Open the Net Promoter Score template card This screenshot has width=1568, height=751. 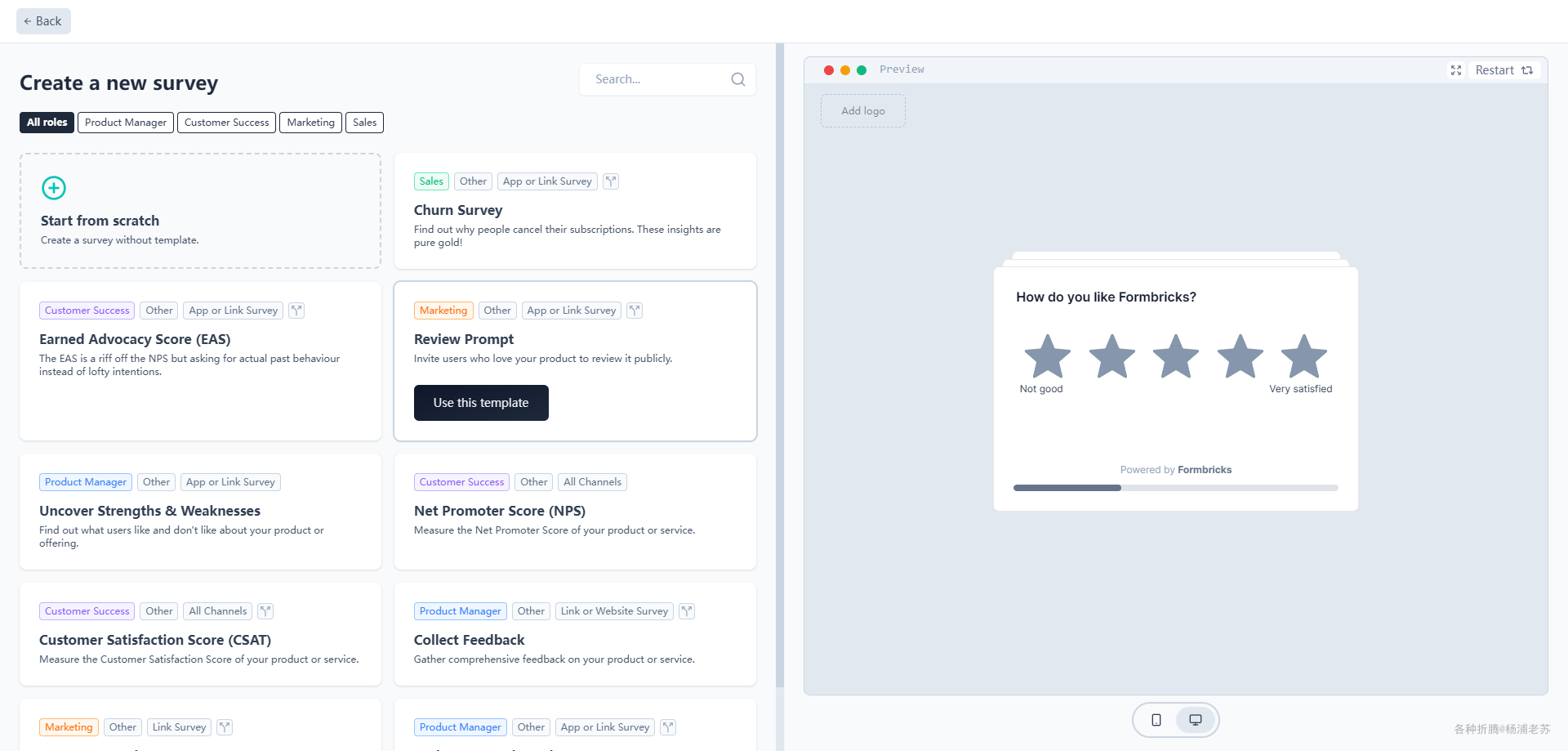(575, 512)
